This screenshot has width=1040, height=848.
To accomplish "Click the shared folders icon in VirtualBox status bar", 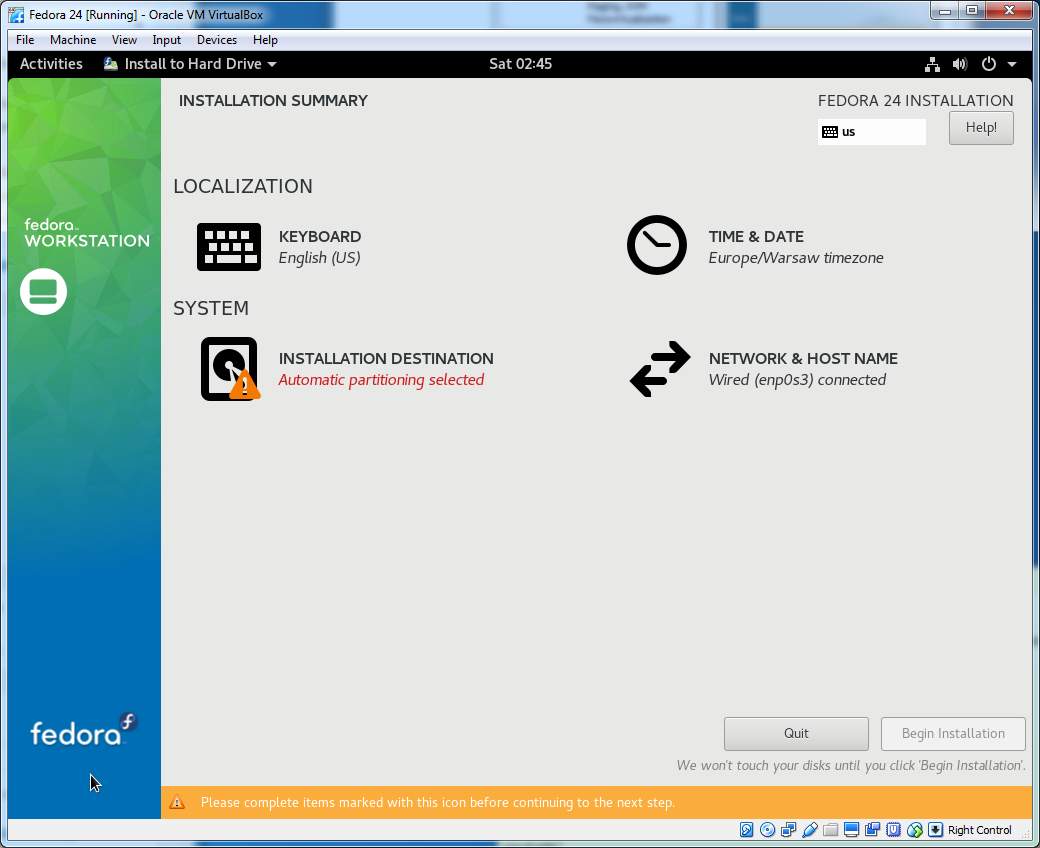I will click(831, 829).
